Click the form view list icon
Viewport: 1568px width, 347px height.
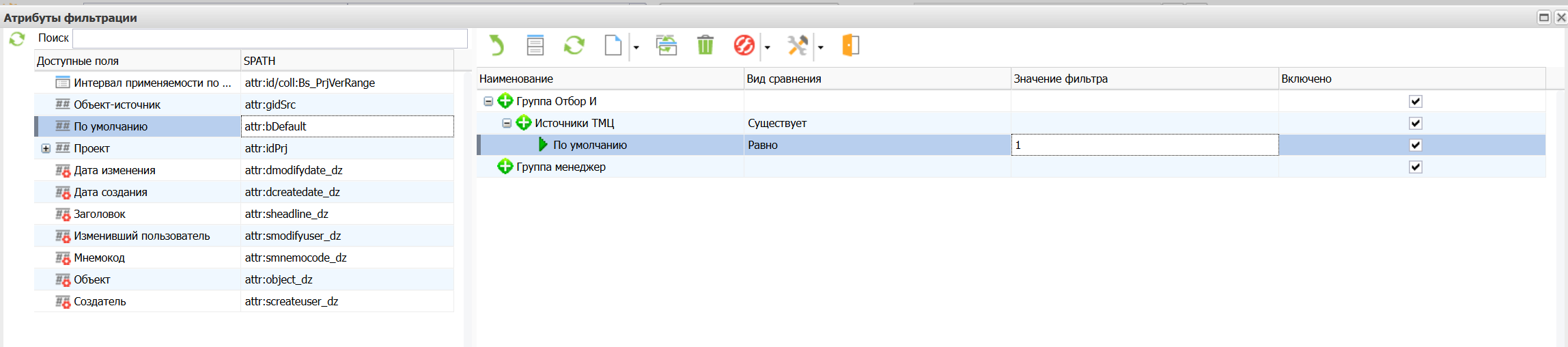[x=535, y=46]
